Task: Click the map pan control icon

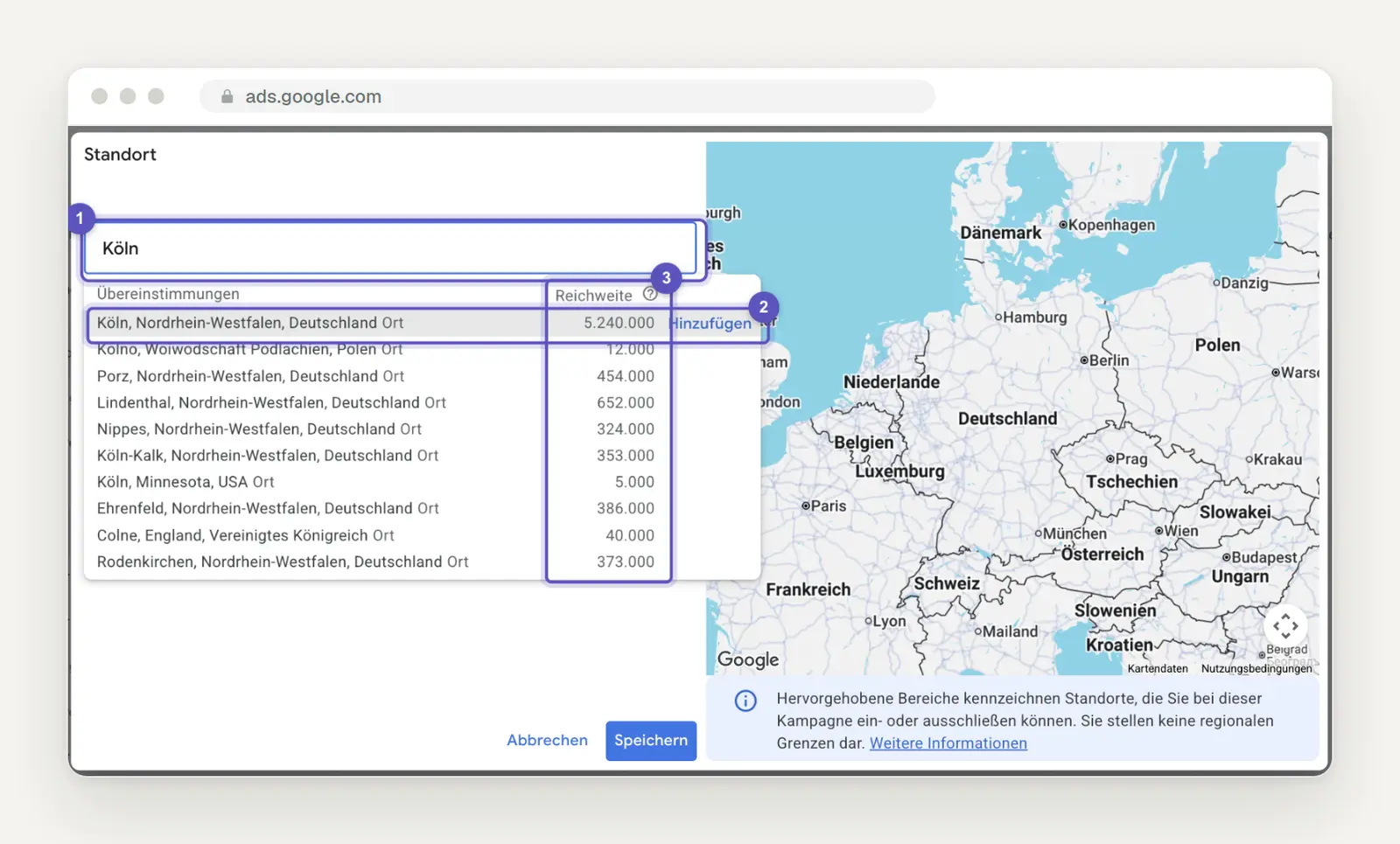Action: [1285, 625]
